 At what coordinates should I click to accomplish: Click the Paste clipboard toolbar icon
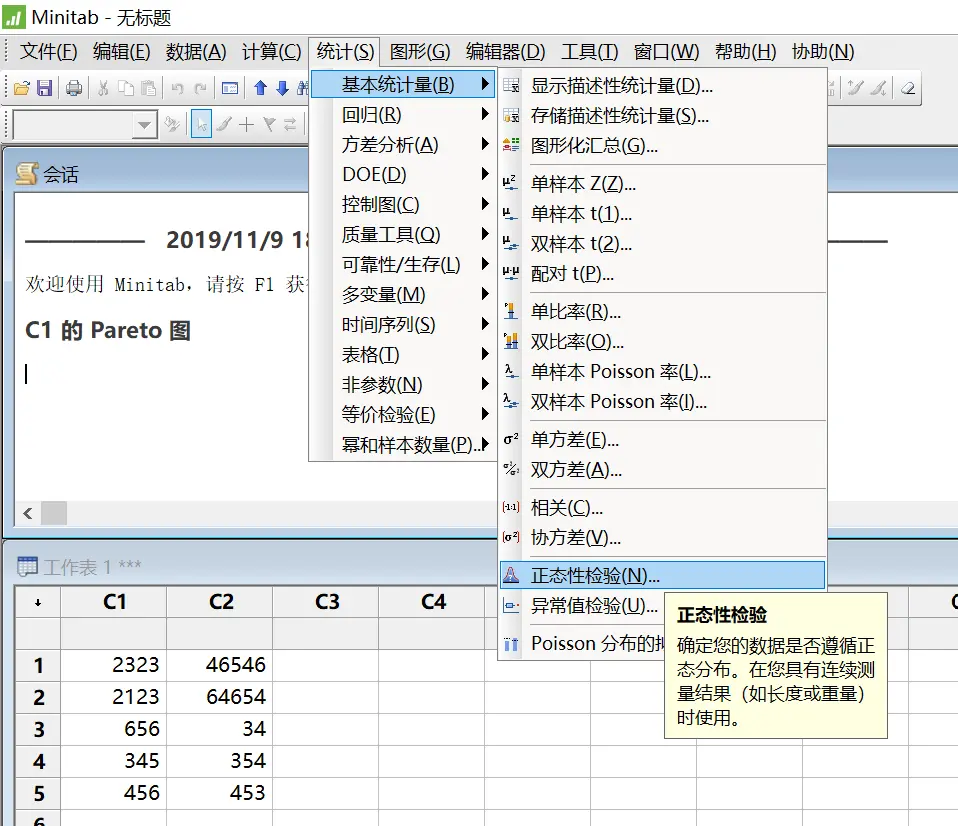coord(148,89)
